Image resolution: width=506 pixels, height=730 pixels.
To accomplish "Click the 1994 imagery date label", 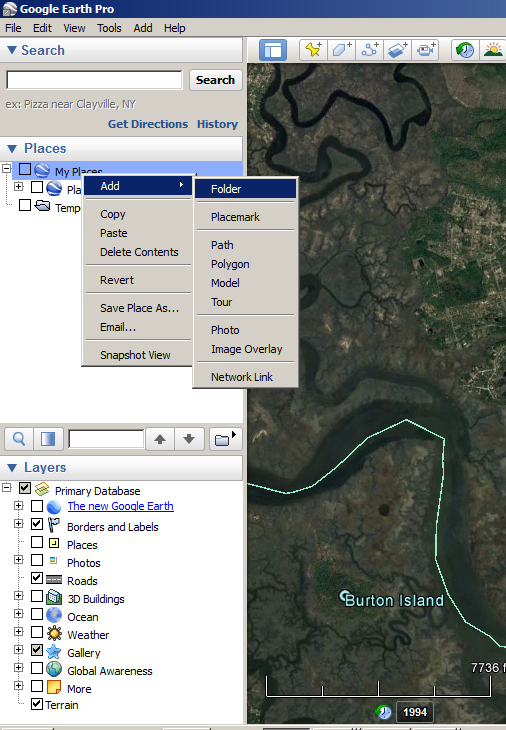I will tap(415, 712).
